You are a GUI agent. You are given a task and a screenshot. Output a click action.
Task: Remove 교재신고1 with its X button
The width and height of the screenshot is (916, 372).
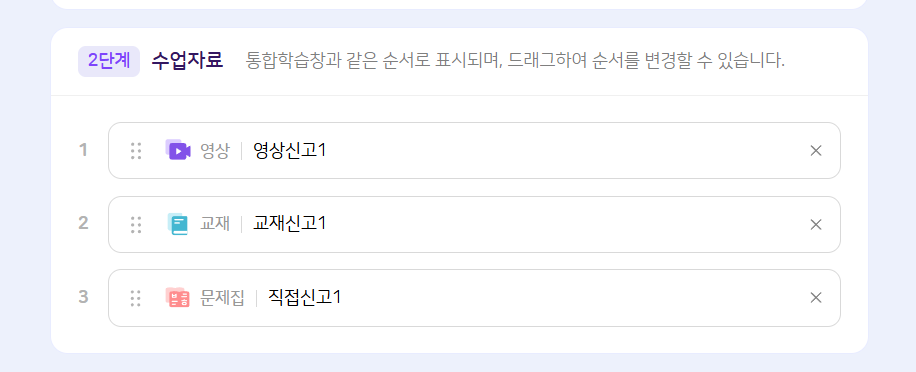816,224
